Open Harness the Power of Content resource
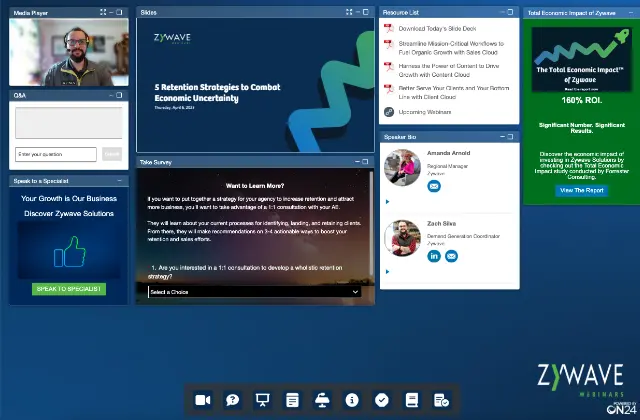The height and width of the screenshot is (420, 640). pos(449,70)
